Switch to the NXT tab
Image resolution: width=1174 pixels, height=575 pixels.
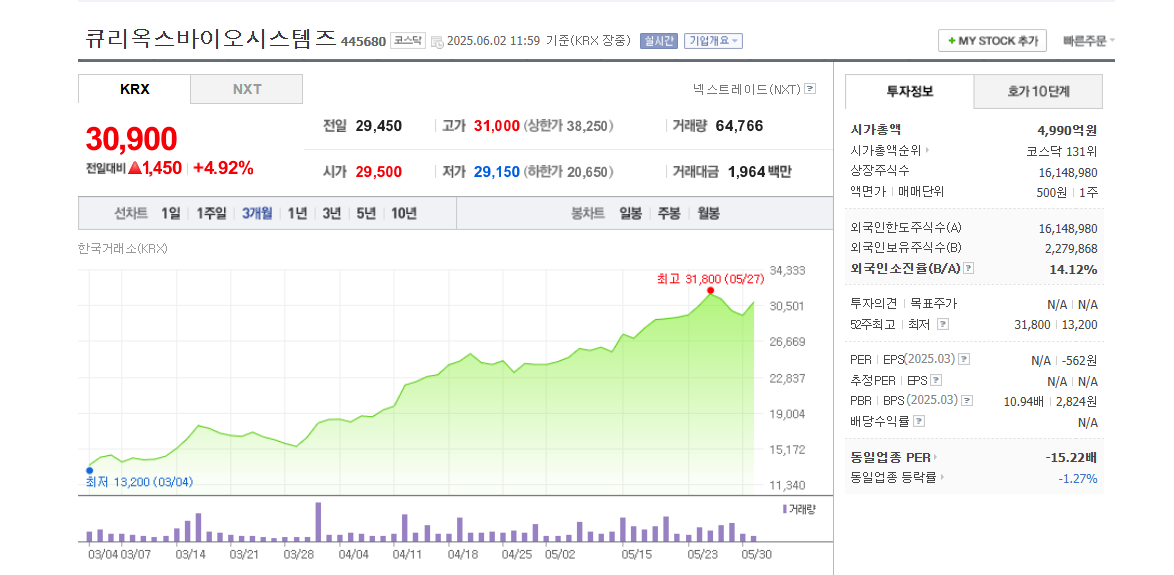coord(247,89)
